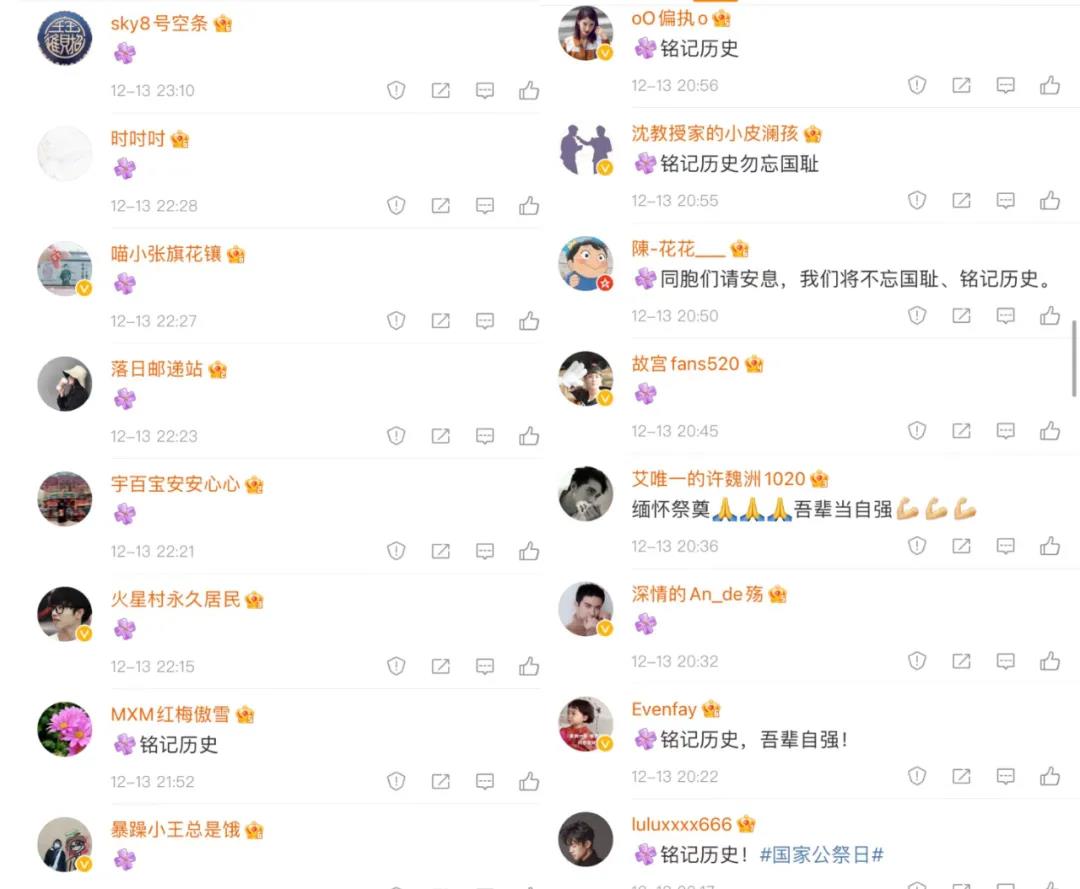Like 艾唯一的许魏洲1020's comment
The width and height of the screenshot is (1080, 889).
point(1050,546)
